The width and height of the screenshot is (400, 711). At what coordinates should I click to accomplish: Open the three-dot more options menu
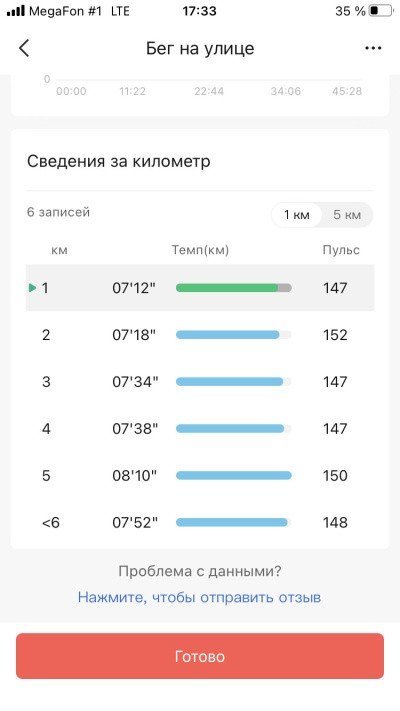point(373,48)
